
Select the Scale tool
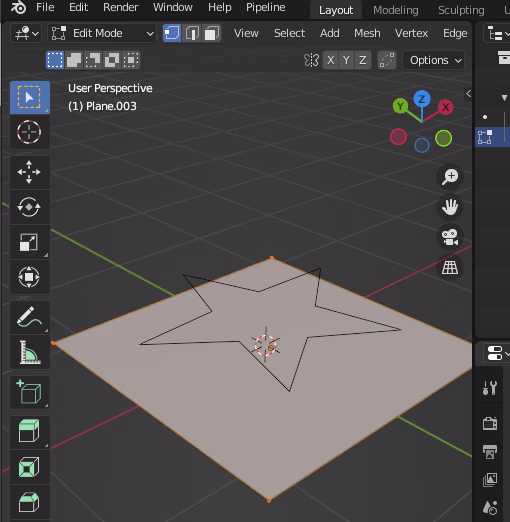[x=30, y=242]
